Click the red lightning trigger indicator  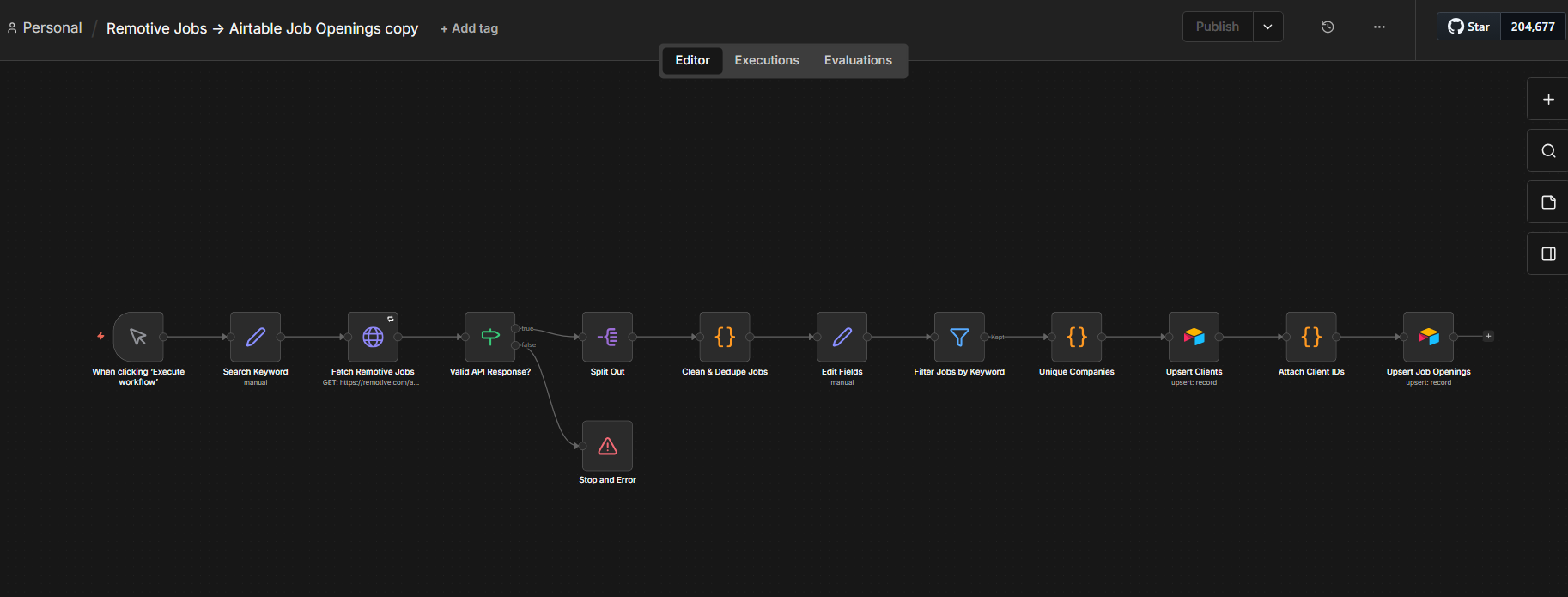[x=100, y=337]
